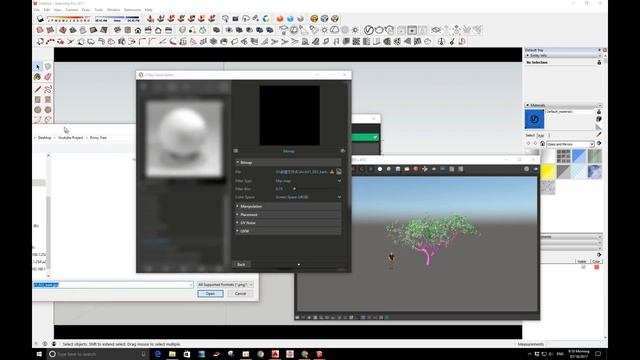Image resolution: width=640 pixels, height=360 pixels.
Task: Adjust the shadow date month slider
Action: tap(69, 19)
